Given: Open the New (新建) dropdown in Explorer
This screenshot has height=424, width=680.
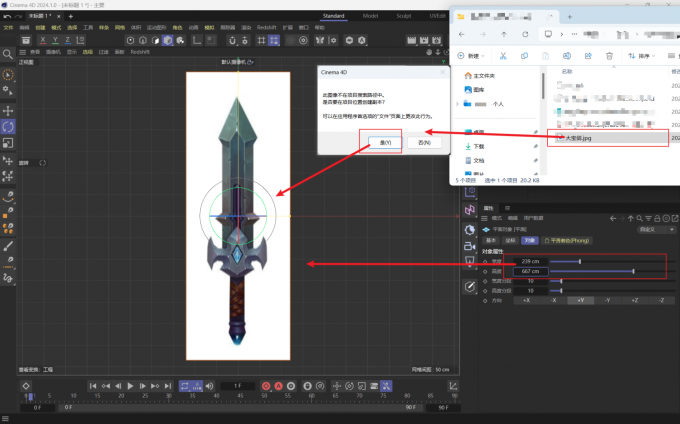Looking at the screenshot, I should pyautogui.click(x=471, y=56).
